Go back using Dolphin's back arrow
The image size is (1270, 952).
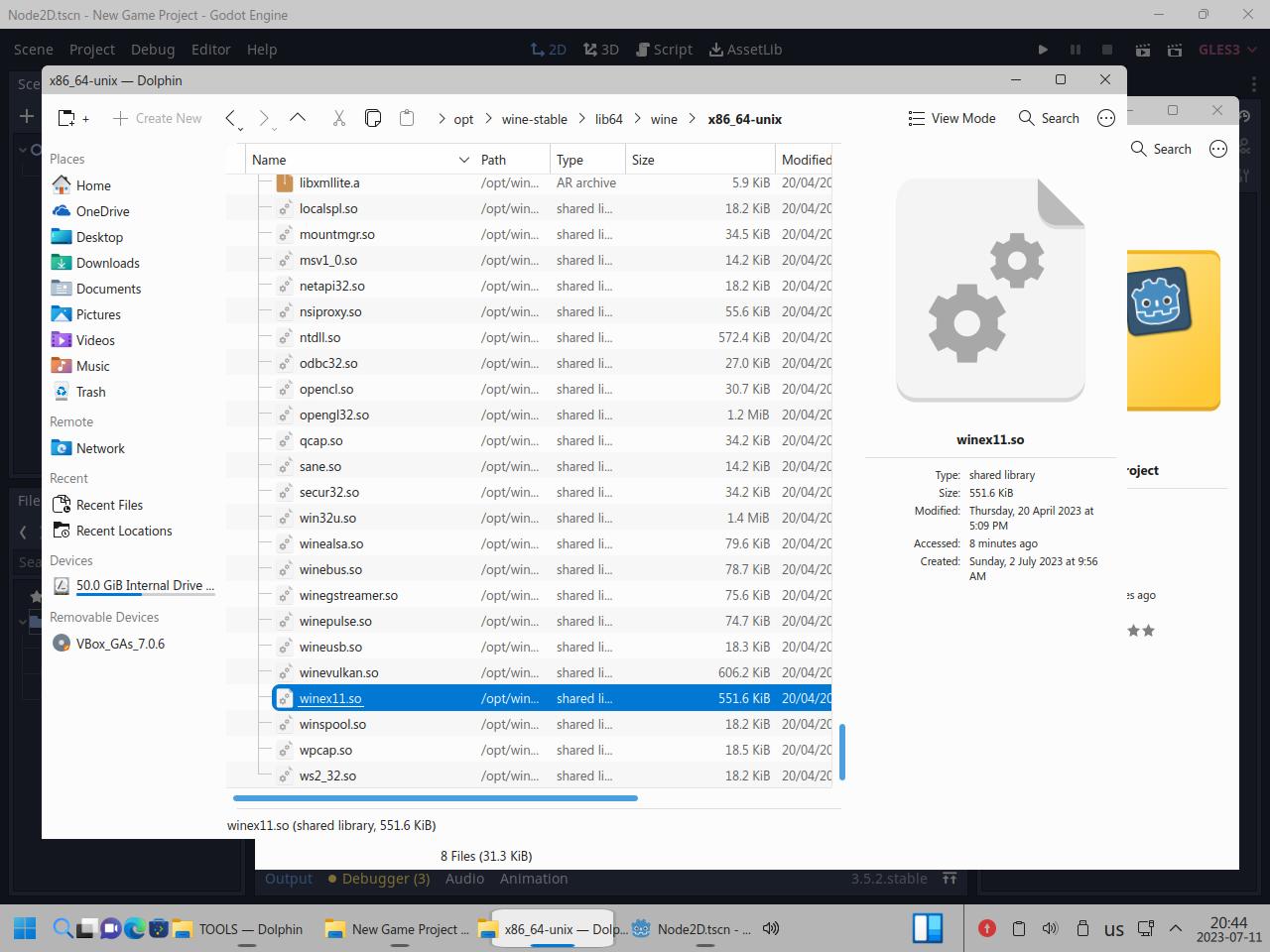(x=230, y=118)
